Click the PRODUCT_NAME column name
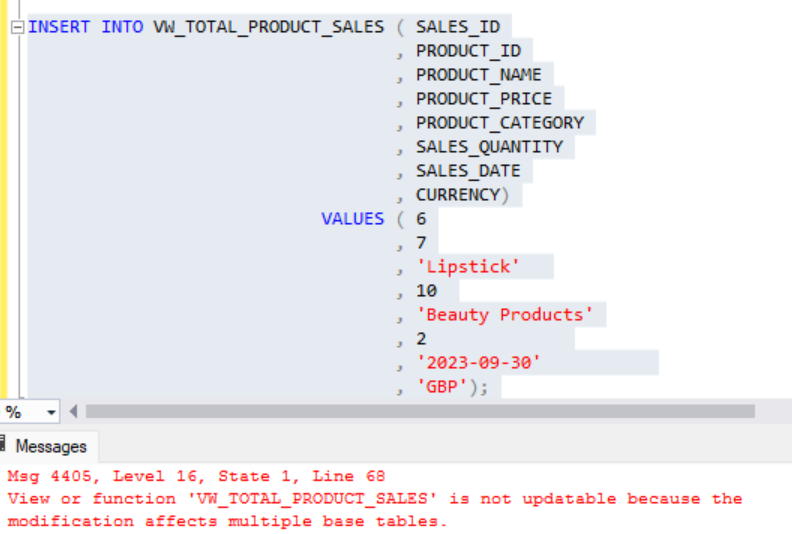Viewport: 792px width, 534px height. (478, 75)
